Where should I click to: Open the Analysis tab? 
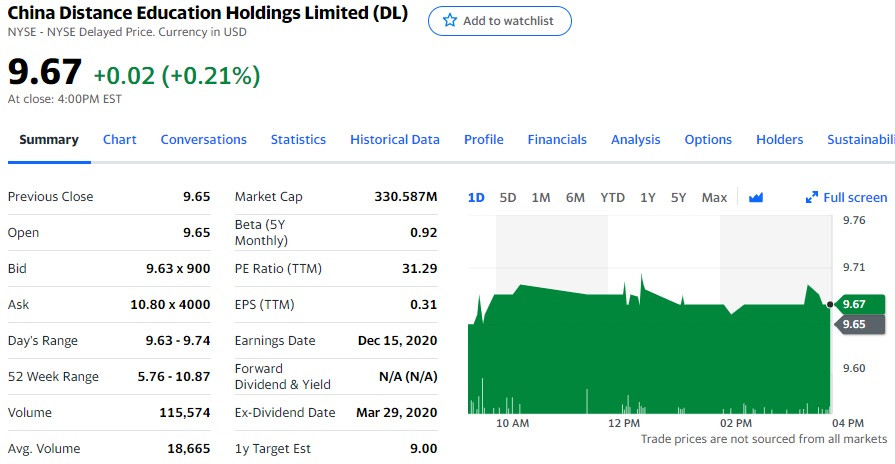pyautogui.click(x=635, y=140)
